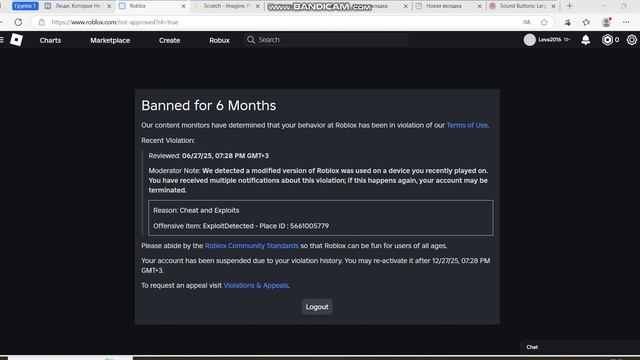640x360 pixels.
Task: Open browser favorites list icon
Action: click(x=586, y=22)
